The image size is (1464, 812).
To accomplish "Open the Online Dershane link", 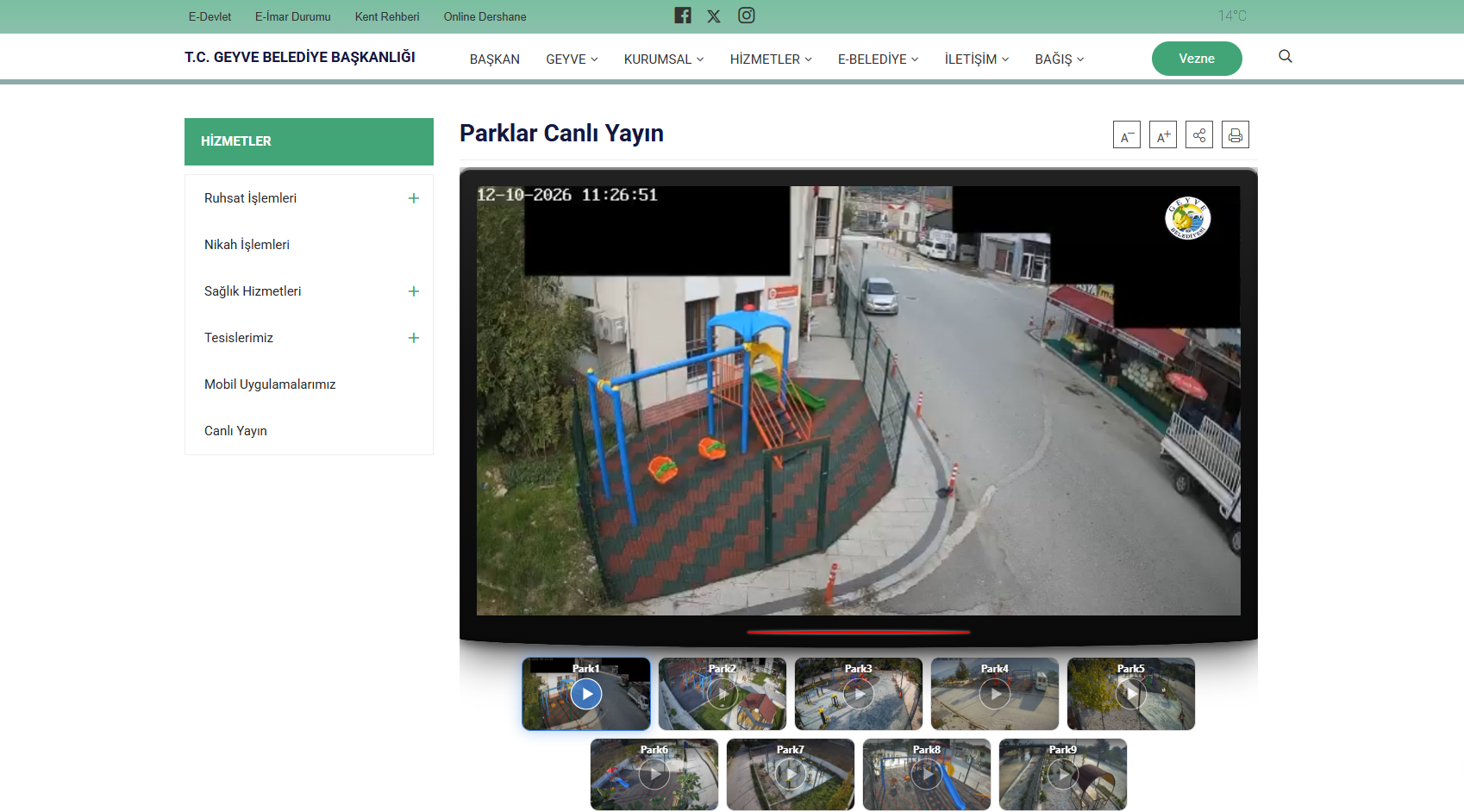I will [x=485, y=16].
